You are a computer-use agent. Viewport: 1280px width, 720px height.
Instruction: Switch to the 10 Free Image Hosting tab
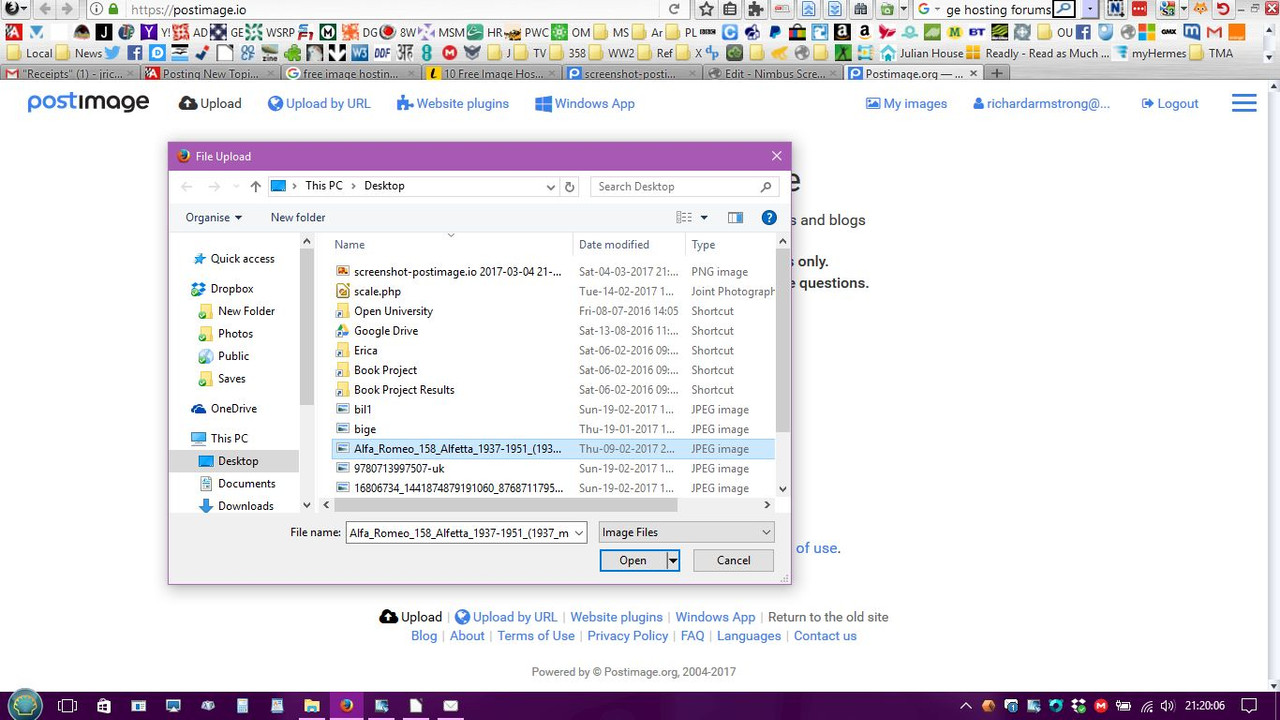(489, 73)
